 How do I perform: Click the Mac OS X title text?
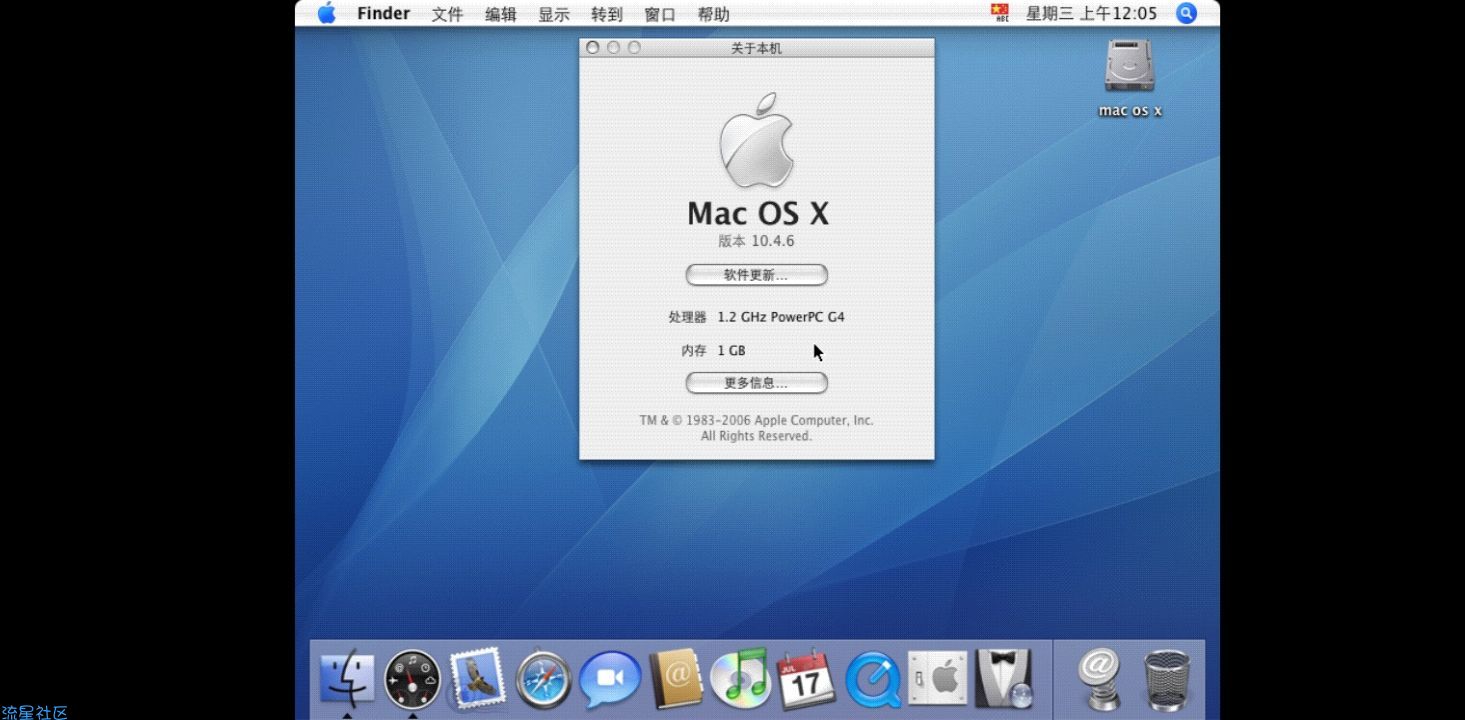click(x=758, y=213)
